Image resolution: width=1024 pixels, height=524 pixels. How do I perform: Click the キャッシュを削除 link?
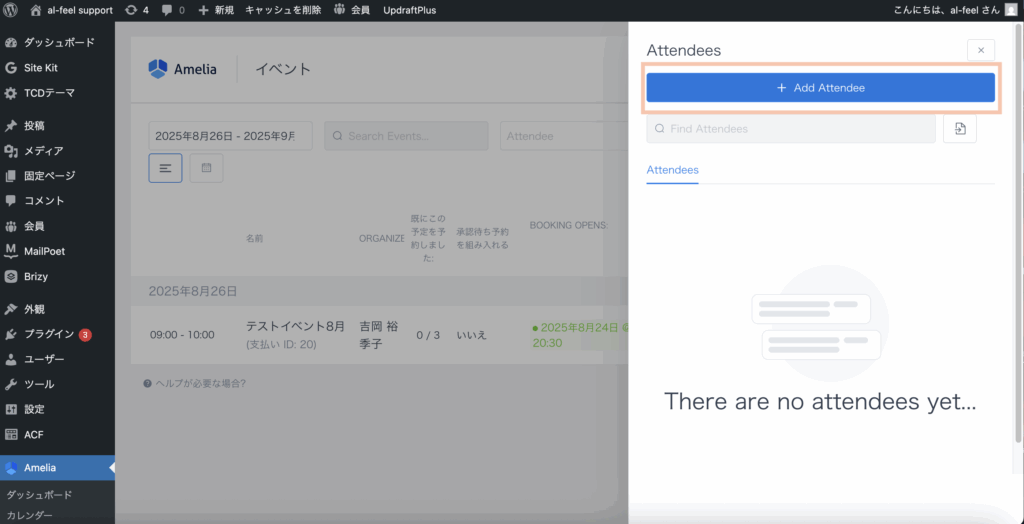click(283, 10)
